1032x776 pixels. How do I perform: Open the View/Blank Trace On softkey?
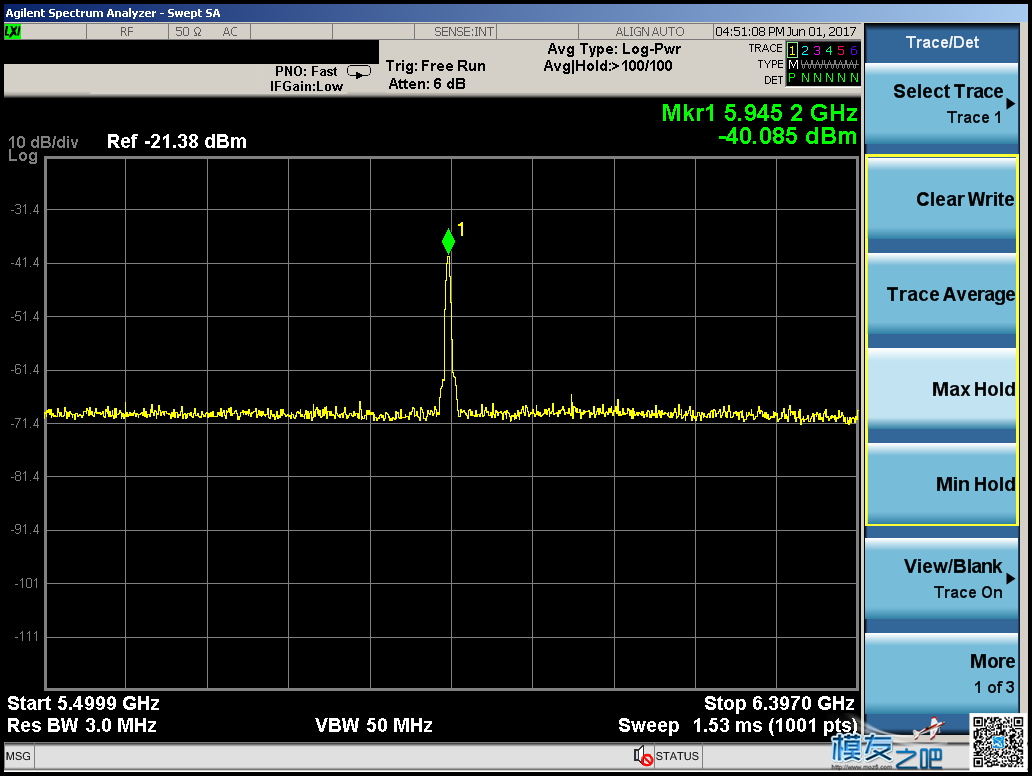click(x=942, y=579)
